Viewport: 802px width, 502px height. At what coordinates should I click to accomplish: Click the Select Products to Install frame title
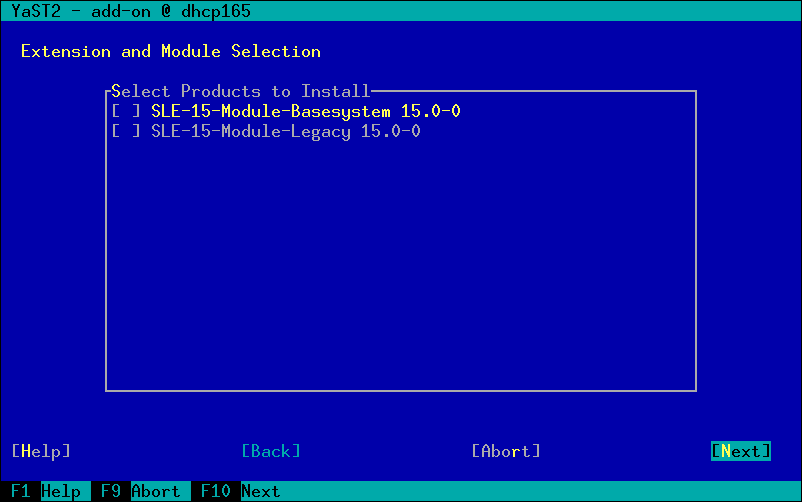[x=240, y=91]
